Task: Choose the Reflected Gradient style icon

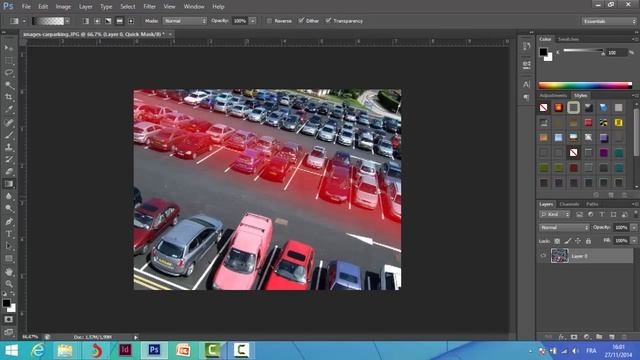Action: [120, 21]
